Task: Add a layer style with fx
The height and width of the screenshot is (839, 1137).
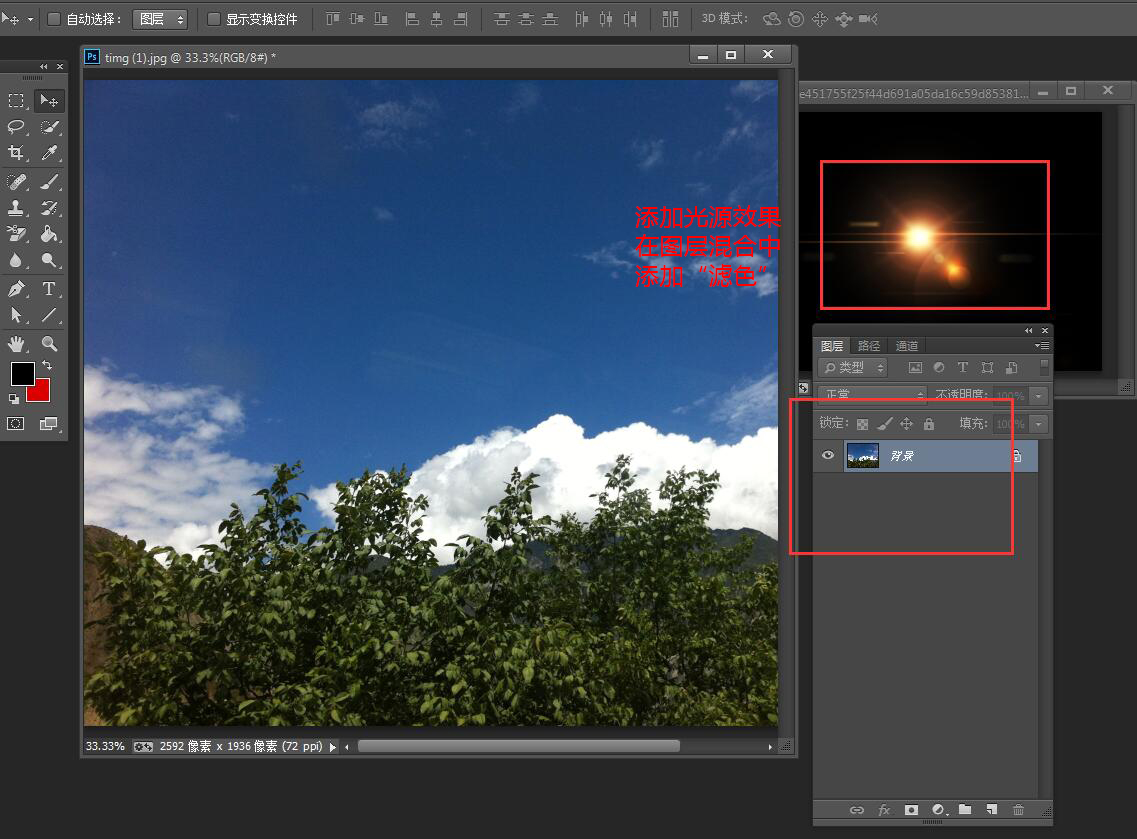Action: (884, 810)
